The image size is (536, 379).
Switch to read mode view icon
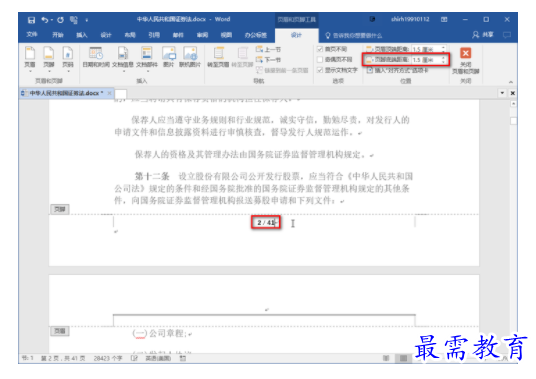[386, 358]
